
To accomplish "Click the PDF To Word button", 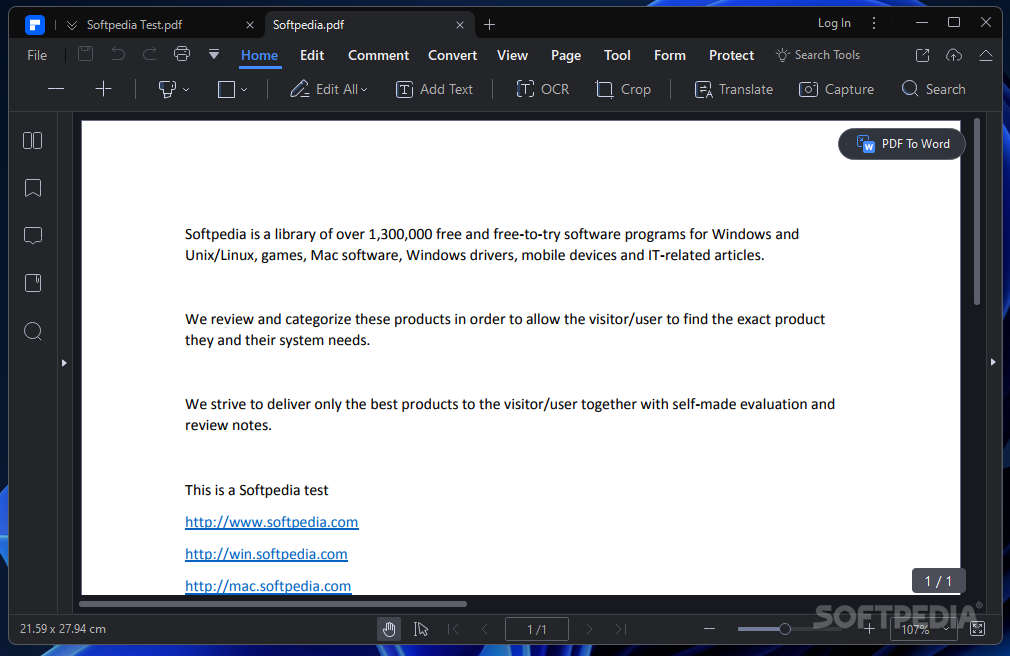I will (902, 144).
